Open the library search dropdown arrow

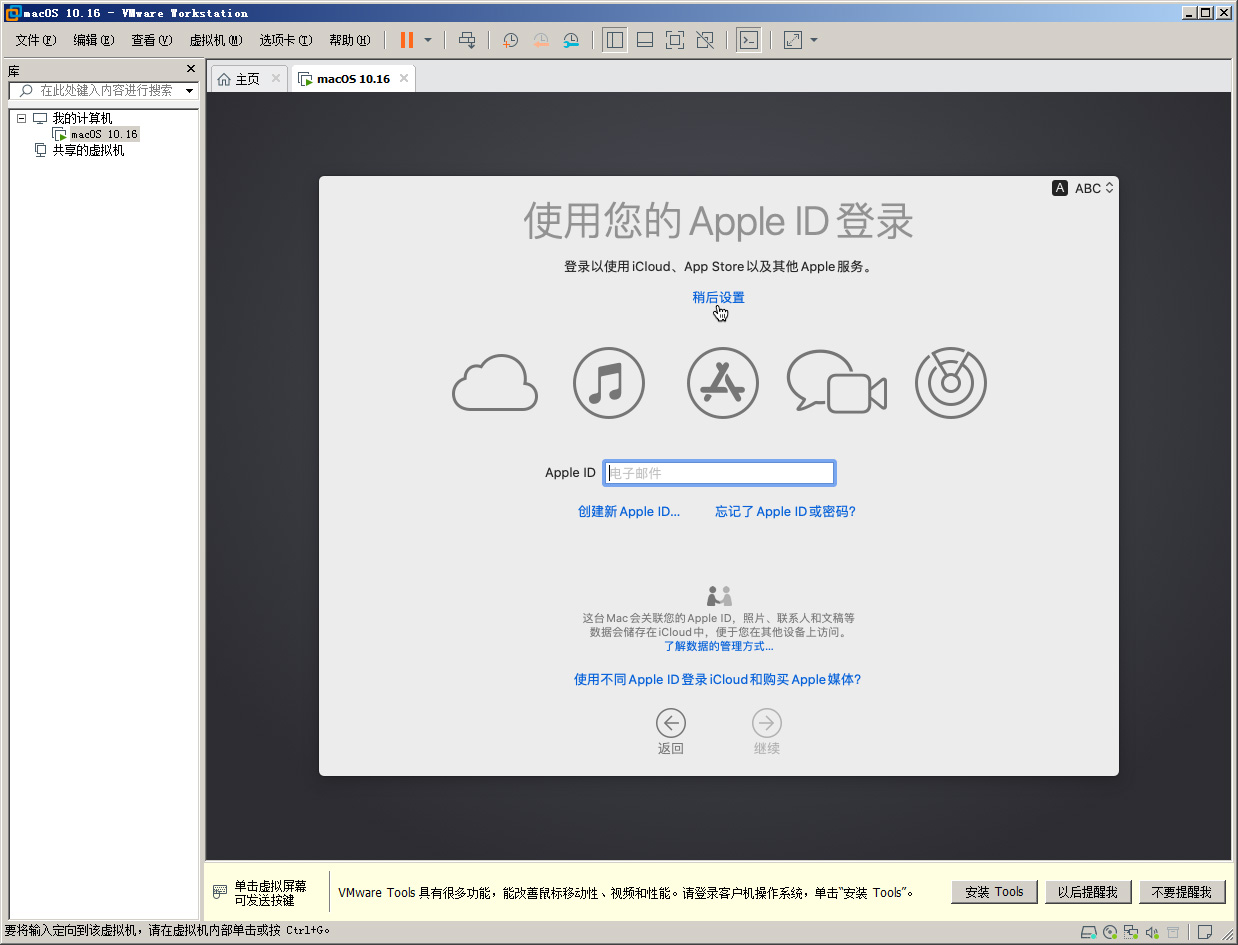(189, 91)
